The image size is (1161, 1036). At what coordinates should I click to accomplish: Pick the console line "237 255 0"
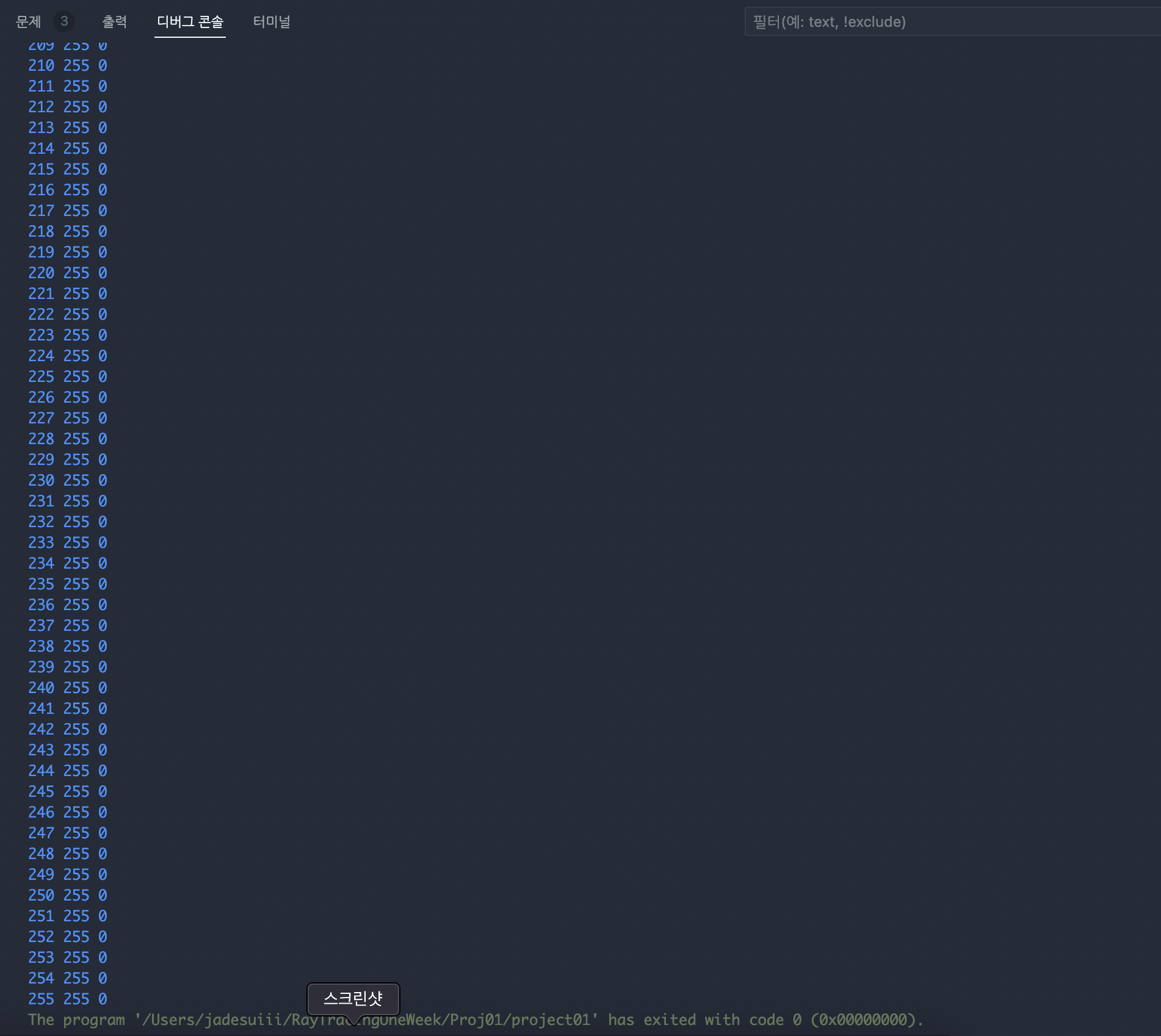click(68, 625)
